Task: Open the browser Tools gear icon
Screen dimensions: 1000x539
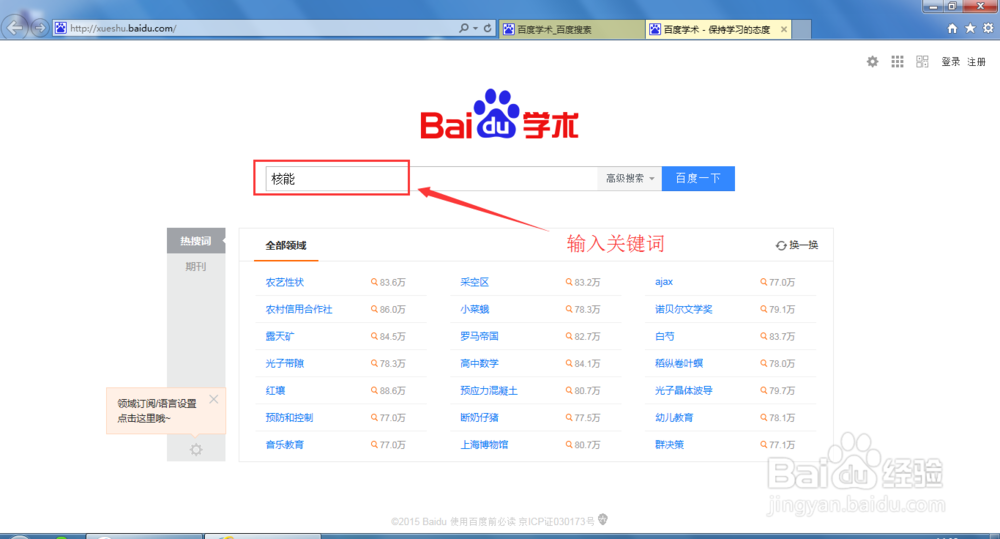Action: [988, 28]
